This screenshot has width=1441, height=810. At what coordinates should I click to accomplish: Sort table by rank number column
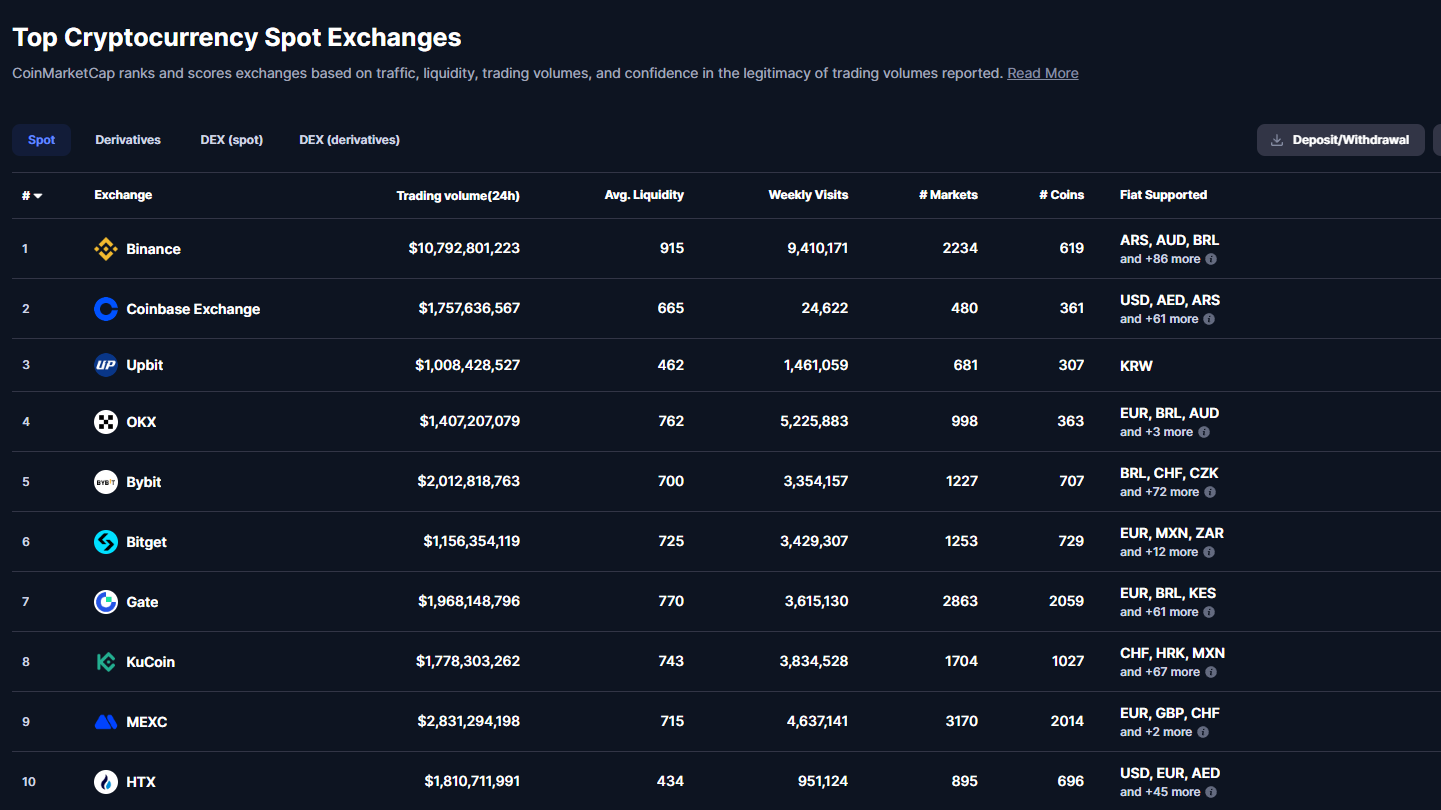click(32, 195)
